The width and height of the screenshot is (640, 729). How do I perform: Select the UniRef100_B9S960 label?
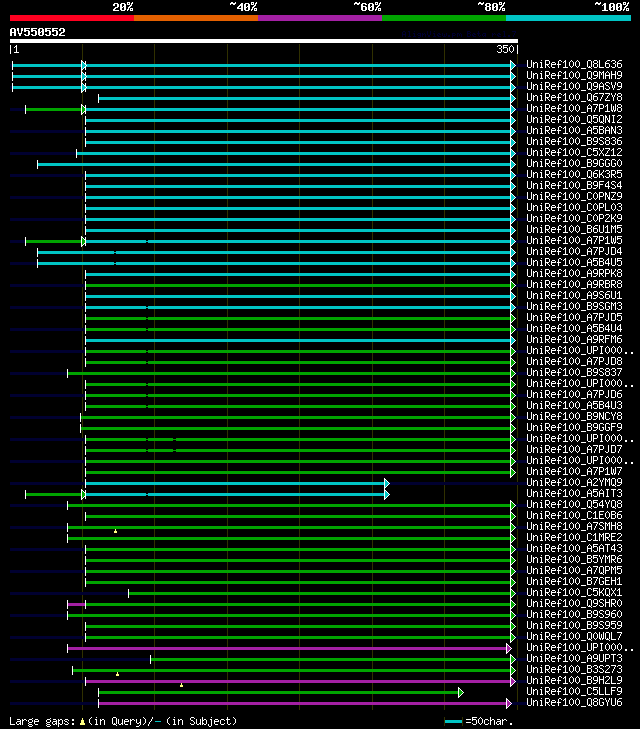tap(574, 615)
